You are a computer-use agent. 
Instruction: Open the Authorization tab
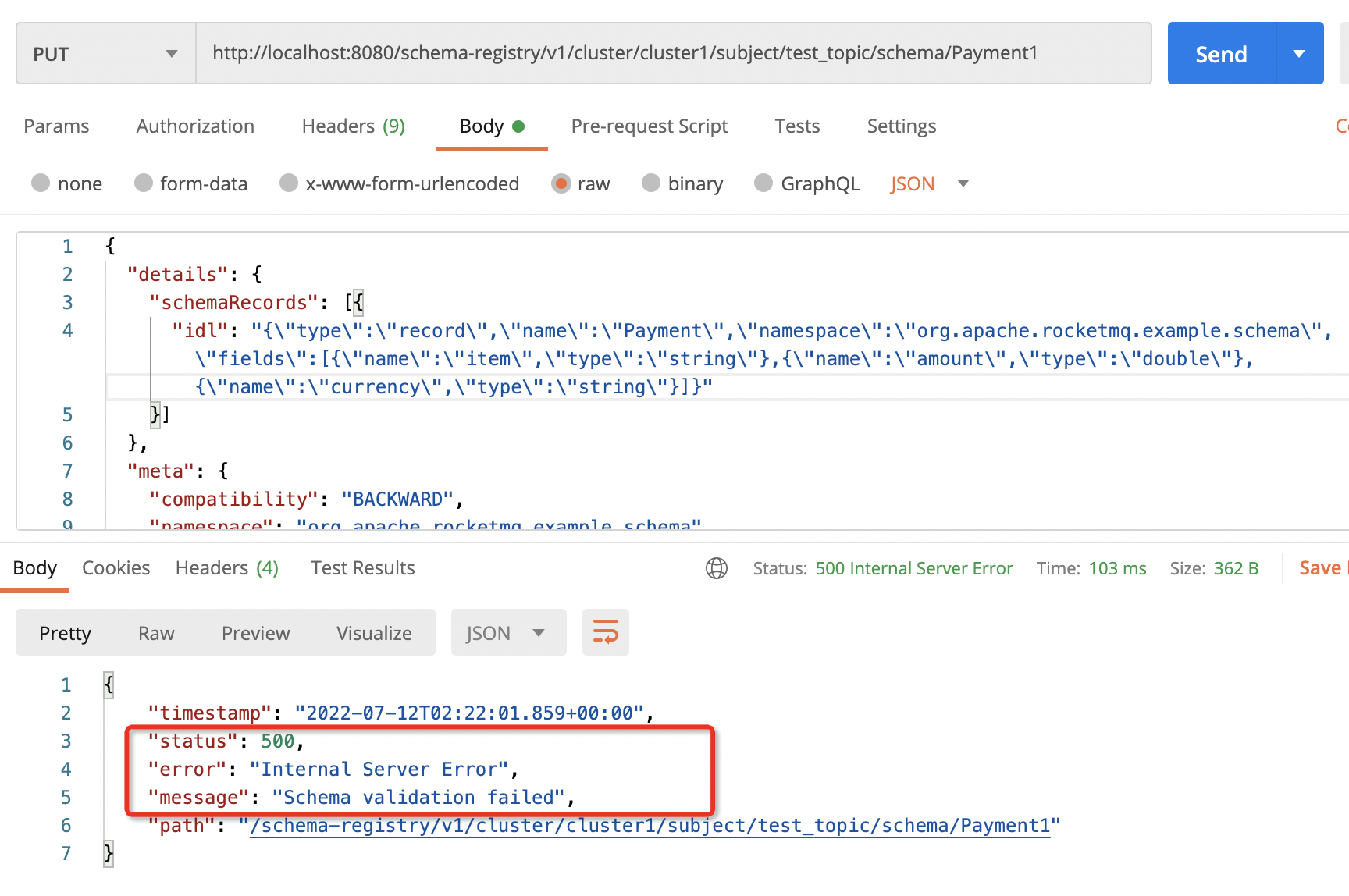point(195,126)
